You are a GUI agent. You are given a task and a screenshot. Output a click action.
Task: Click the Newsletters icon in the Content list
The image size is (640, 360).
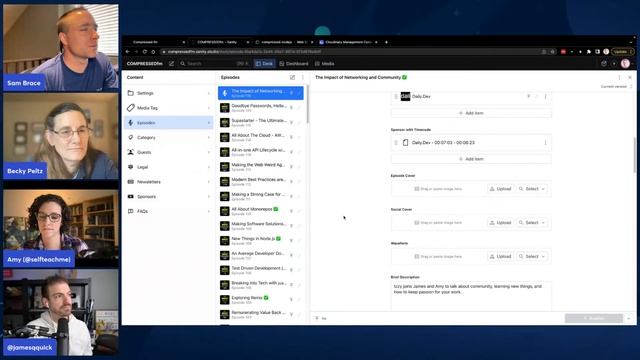(131, 182)
